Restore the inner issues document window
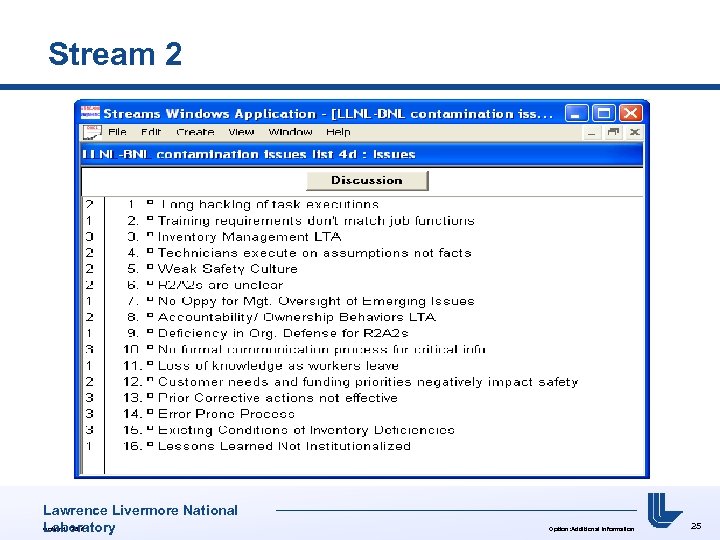This screenshot has height=540, width=720. tap(613, 133)
